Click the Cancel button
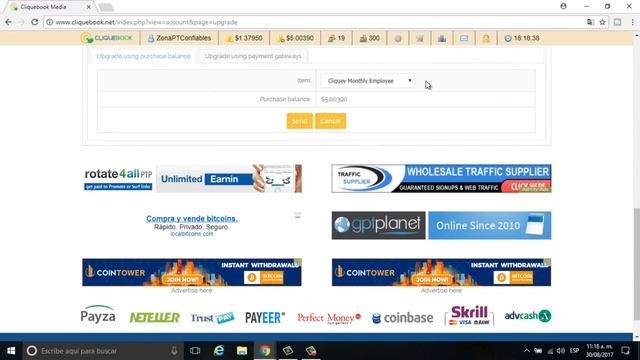640x360 pixels. coord(330,121)
